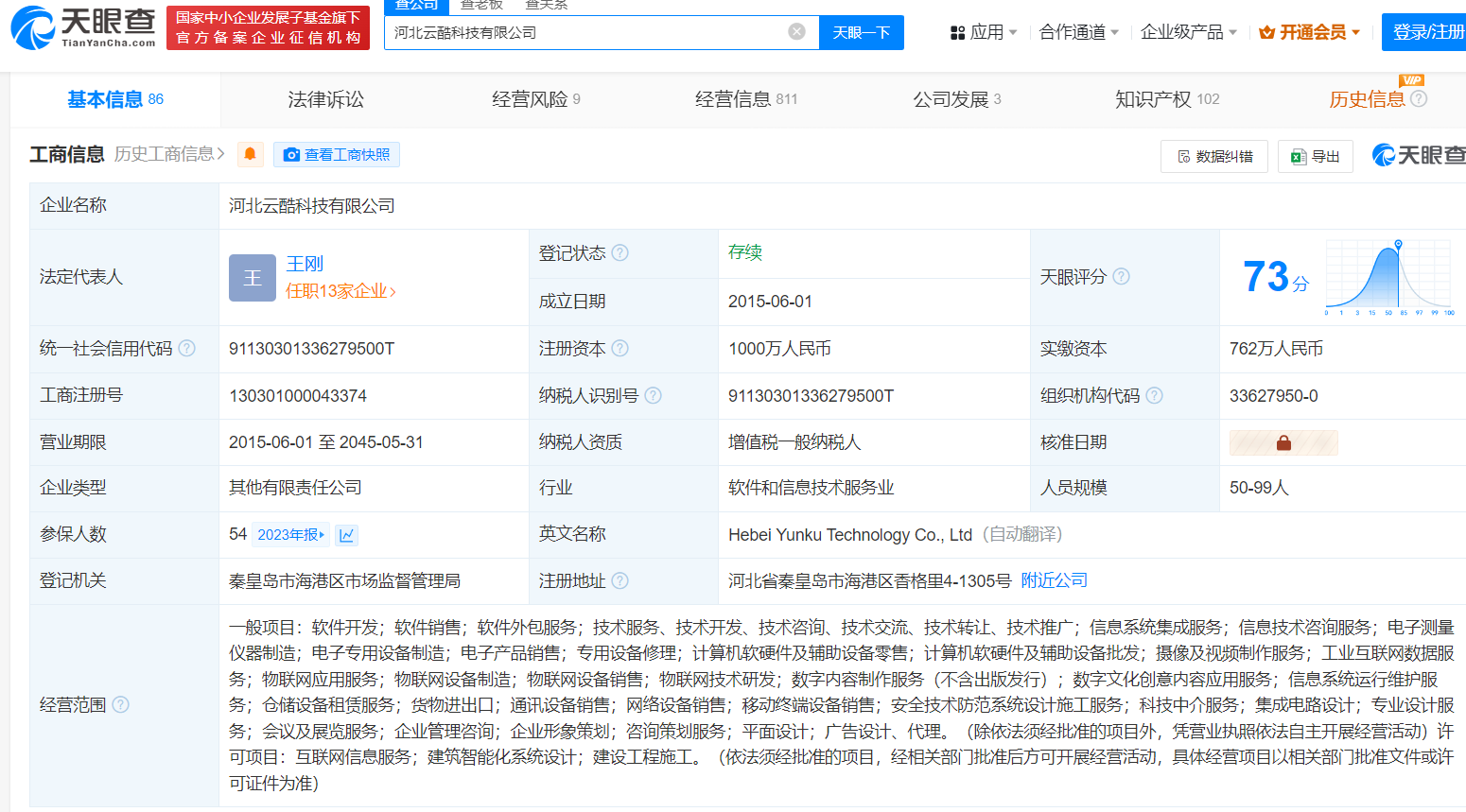Open help icon beside 注册地址
Screen dimensions: 1466x812
click(x=620, y=580)
